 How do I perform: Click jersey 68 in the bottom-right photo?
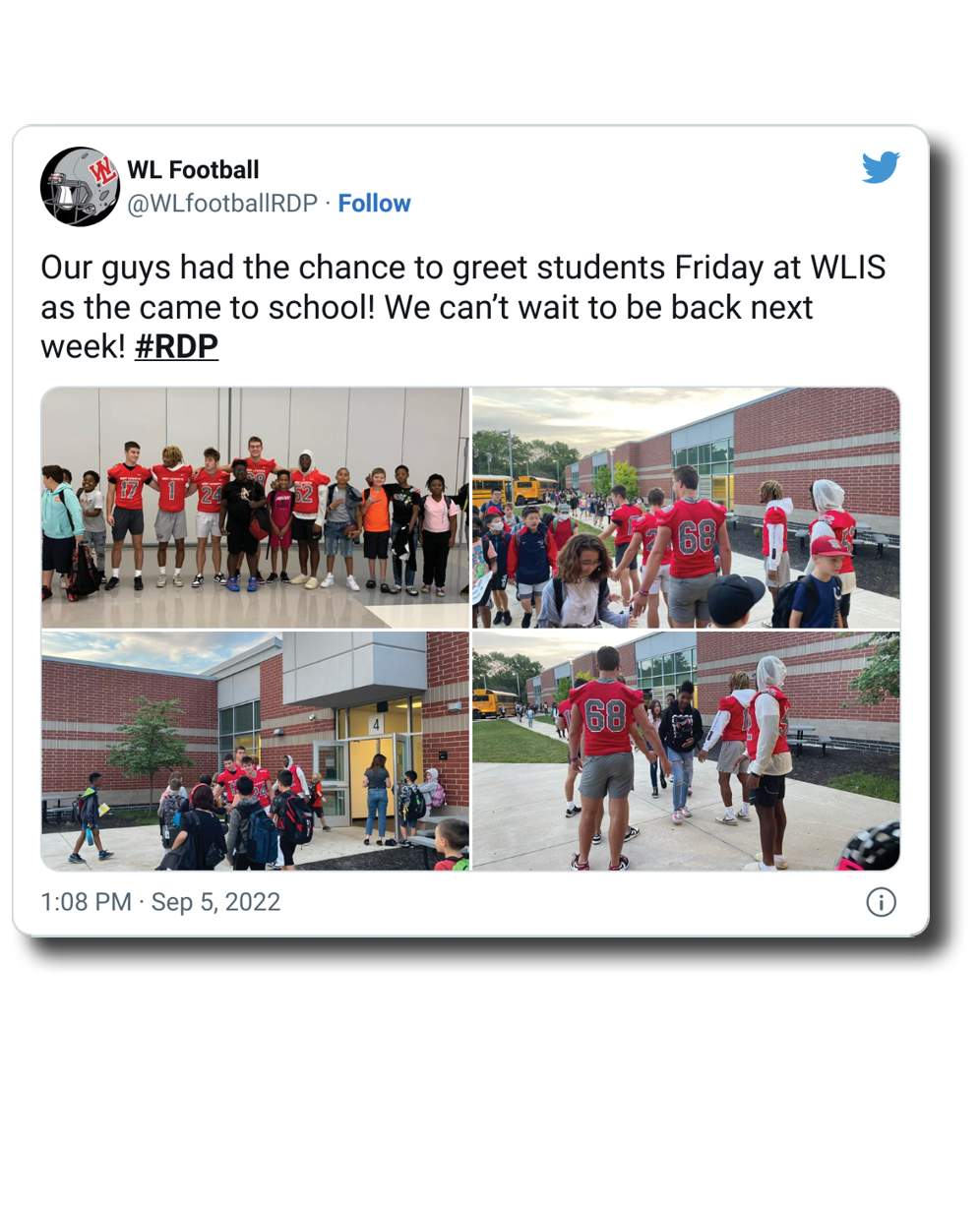point(605,715)
